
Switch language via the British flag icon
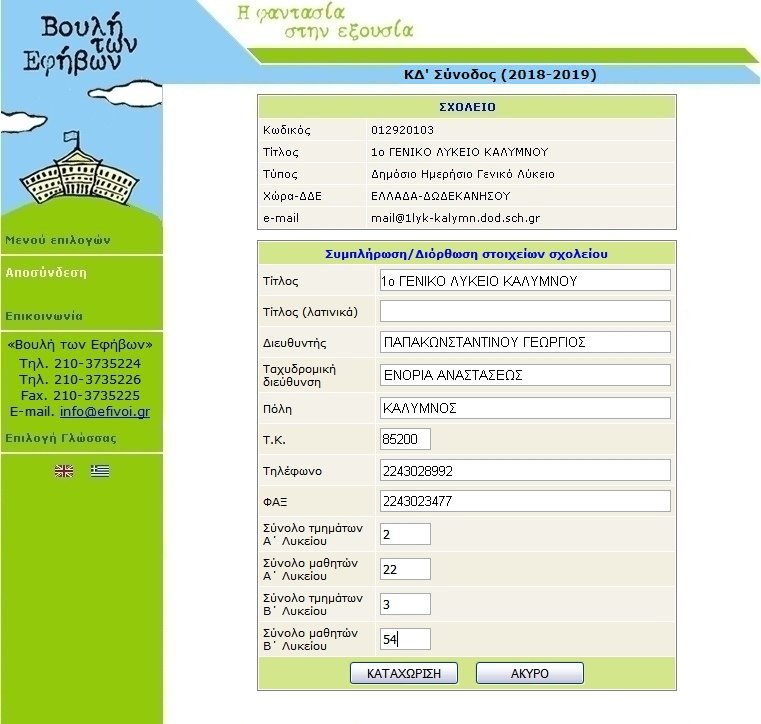64,471
